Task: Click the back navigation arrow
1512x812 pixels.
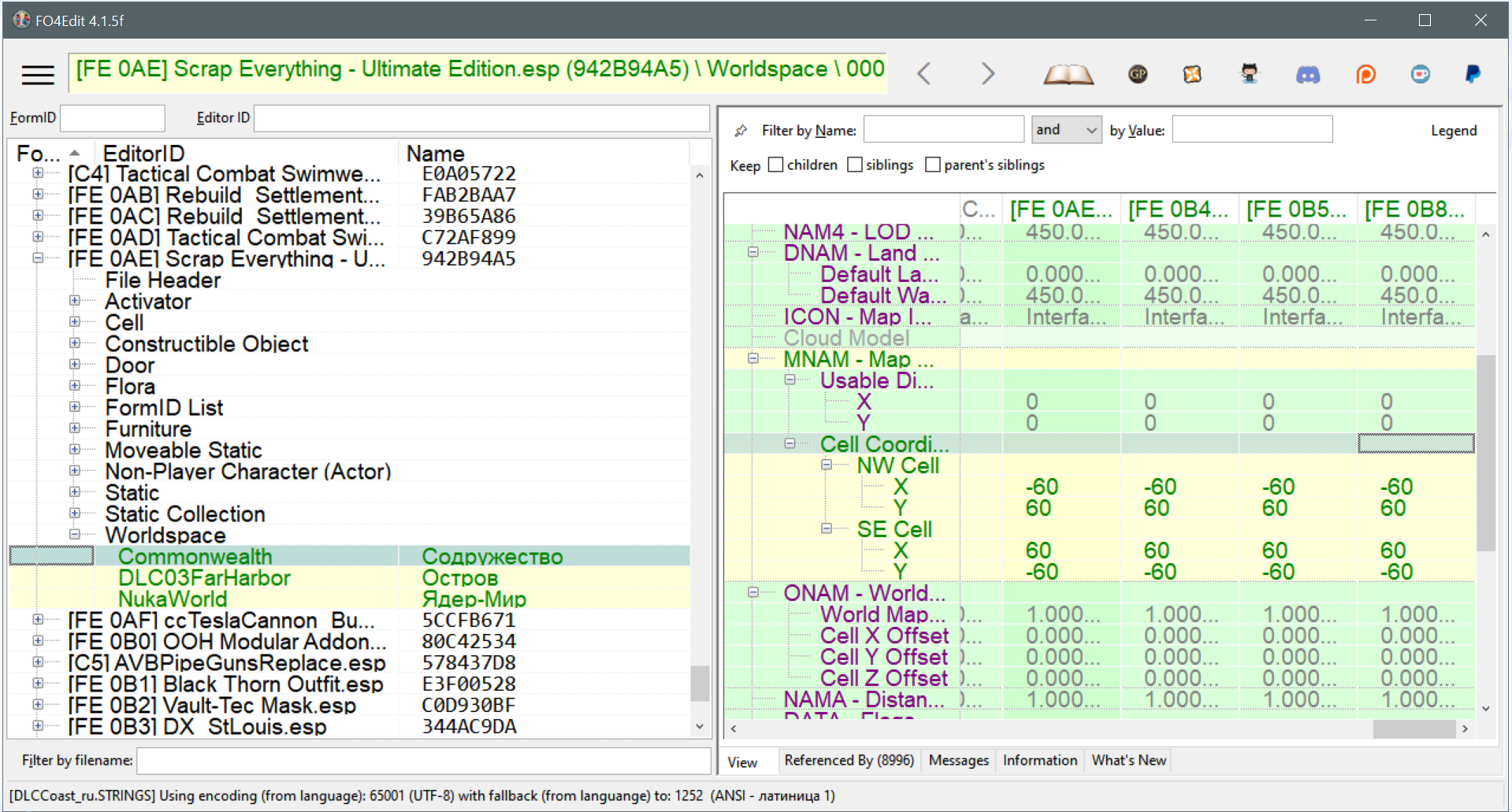Action: point(924,74)
